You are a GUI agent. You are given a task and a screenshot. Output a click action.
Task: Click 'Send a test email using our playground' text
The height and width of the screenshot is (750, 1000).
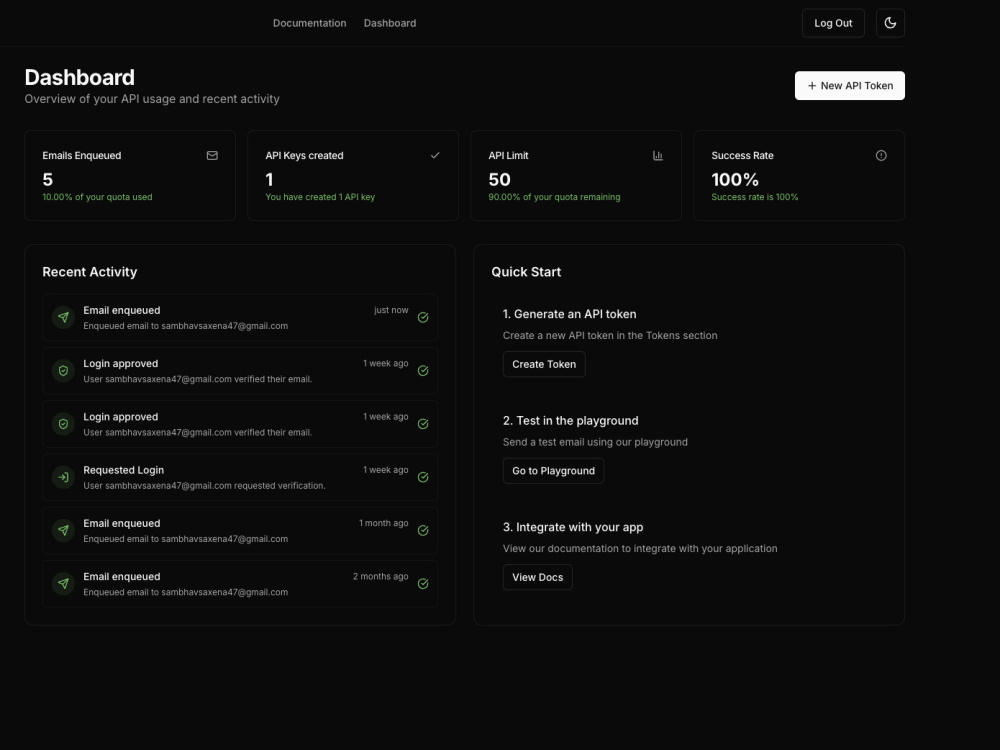tap(595, 442)
